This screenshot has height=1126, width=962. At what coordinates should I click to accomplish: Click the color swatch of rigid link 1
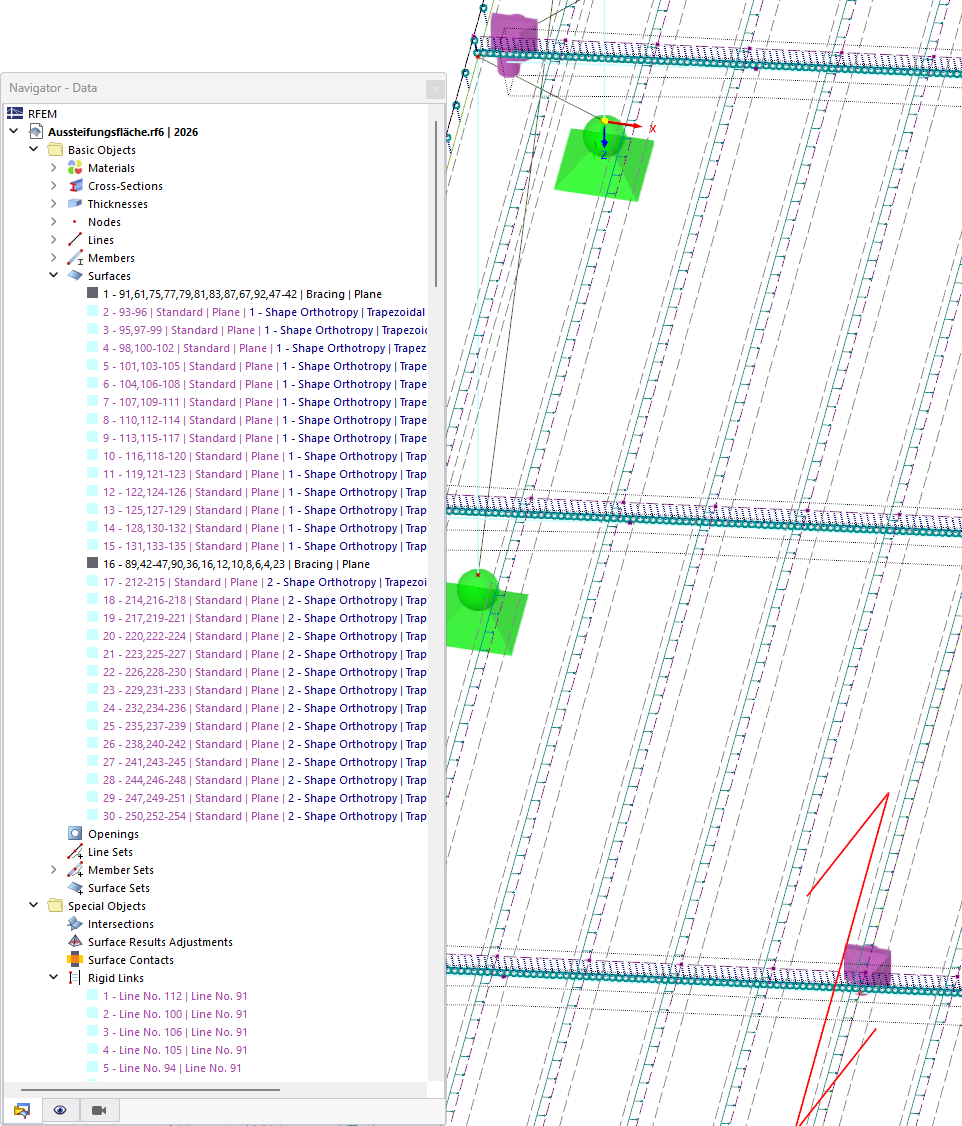93,995
